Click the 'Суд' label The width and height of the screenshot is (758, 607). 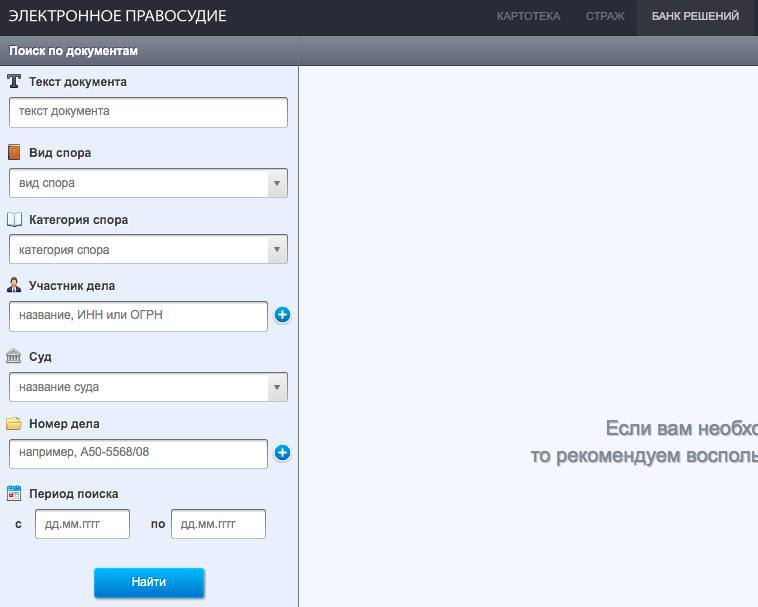coord(40,357)
